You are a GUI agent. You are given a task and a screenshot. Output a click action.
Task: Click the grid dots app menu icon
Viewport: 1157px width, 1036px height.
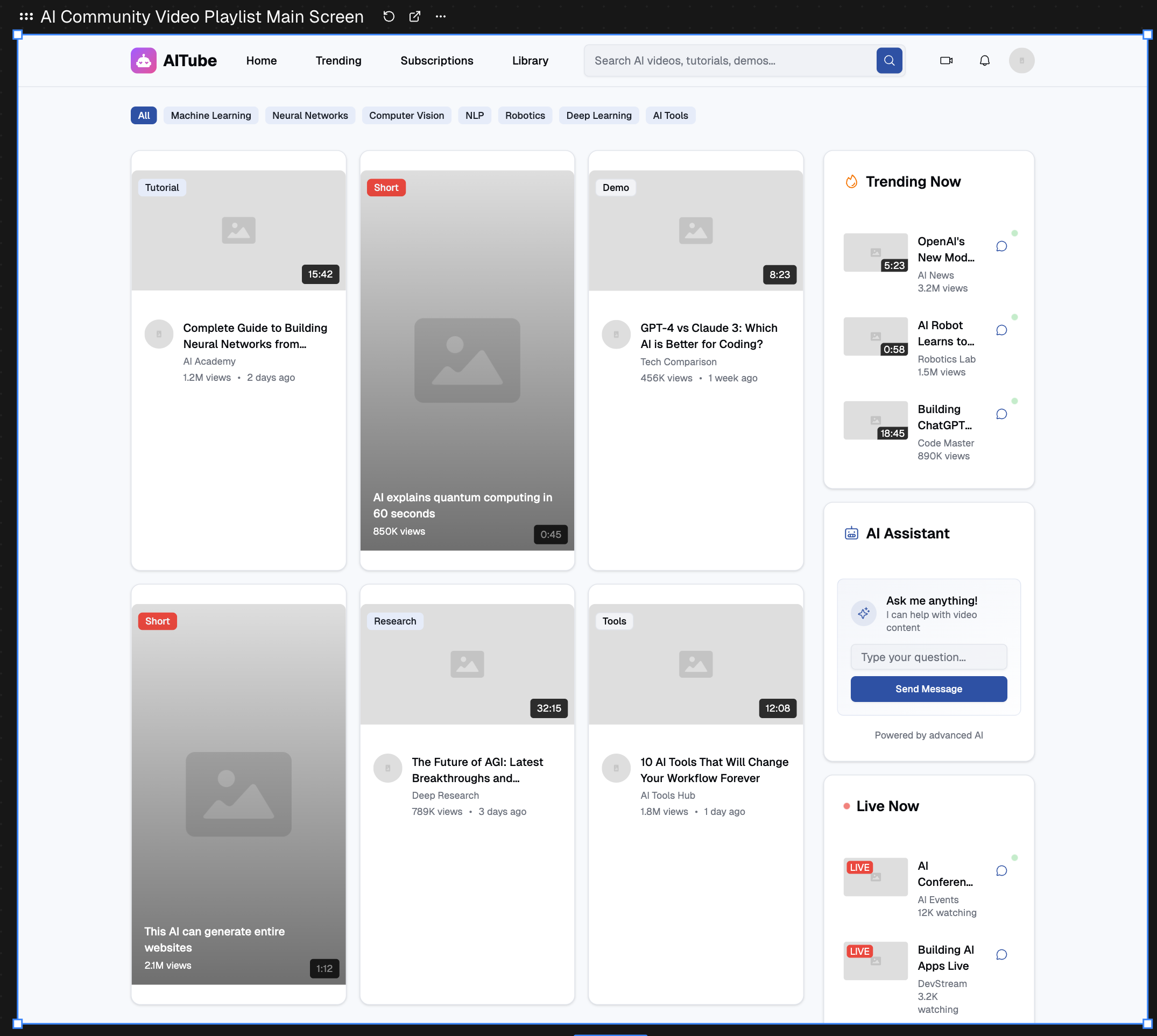[x=26, y=17]
